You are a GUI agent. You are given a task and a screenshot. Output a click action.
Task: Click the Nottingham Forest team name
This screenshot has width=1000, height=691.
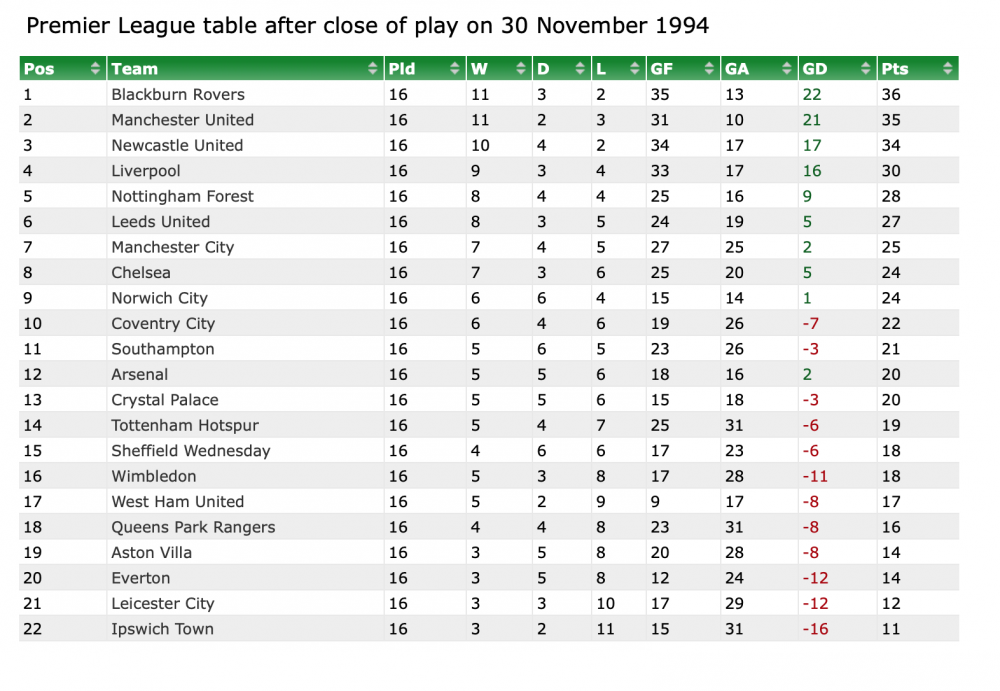[x=183, y=197]
